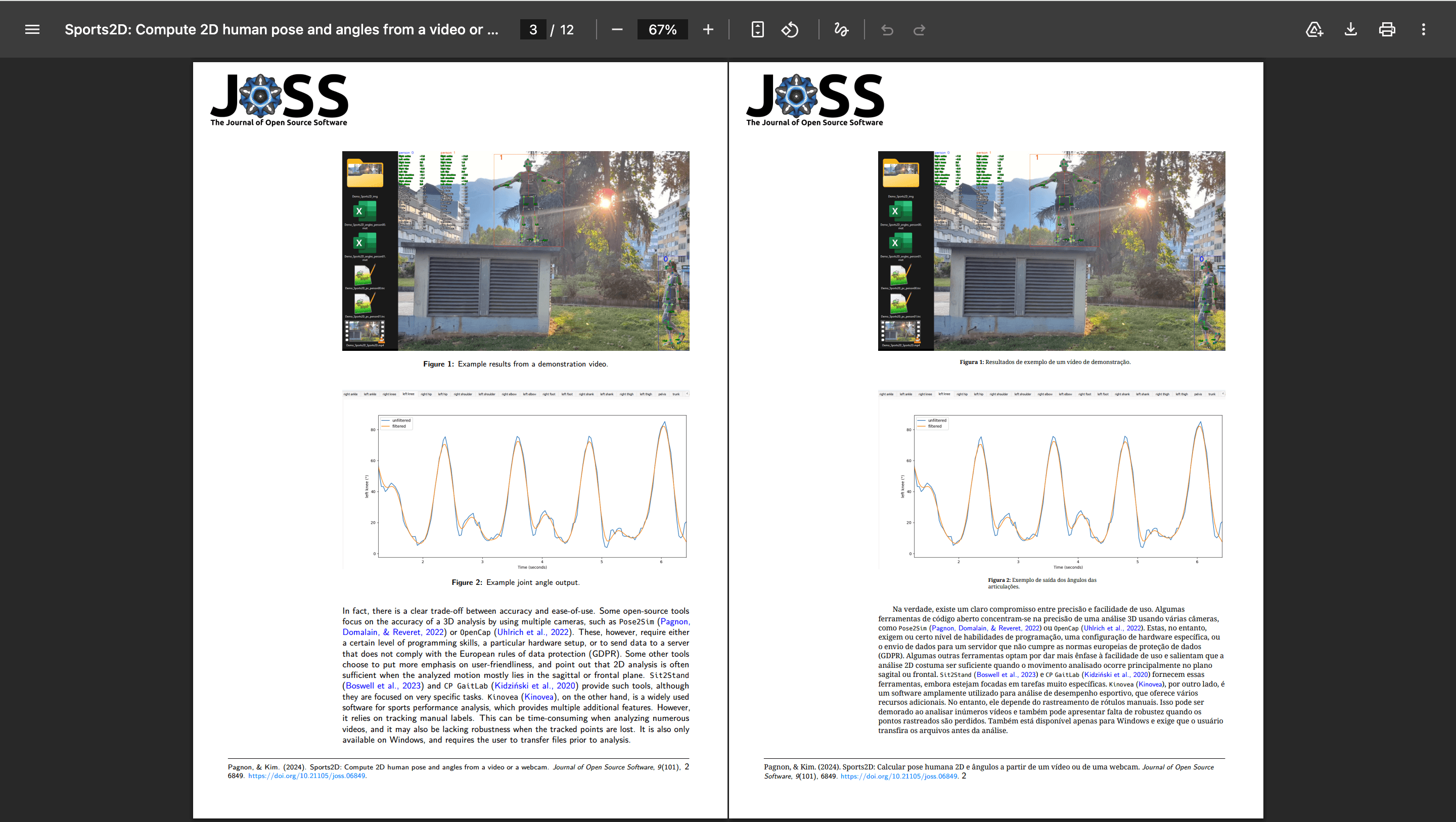Activate the draw annotation tool
Screen dimensions: 1456x822
coord(841,29)
